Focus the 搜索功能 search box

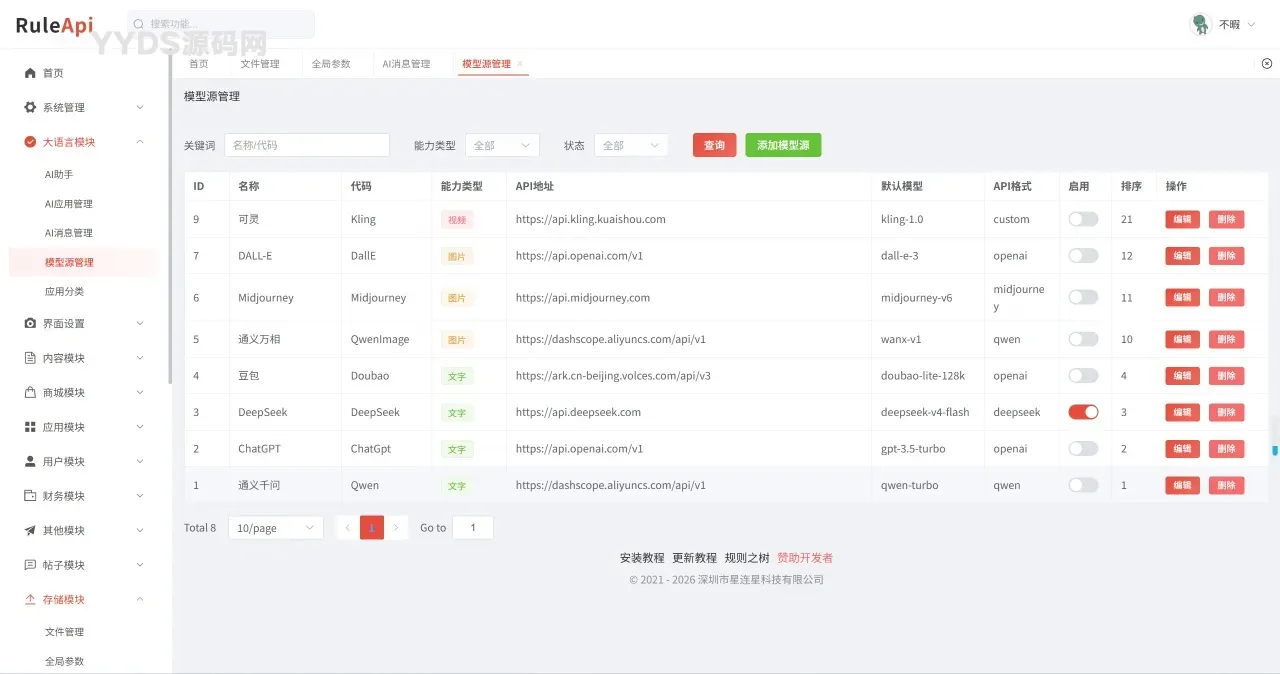[221, 24]
